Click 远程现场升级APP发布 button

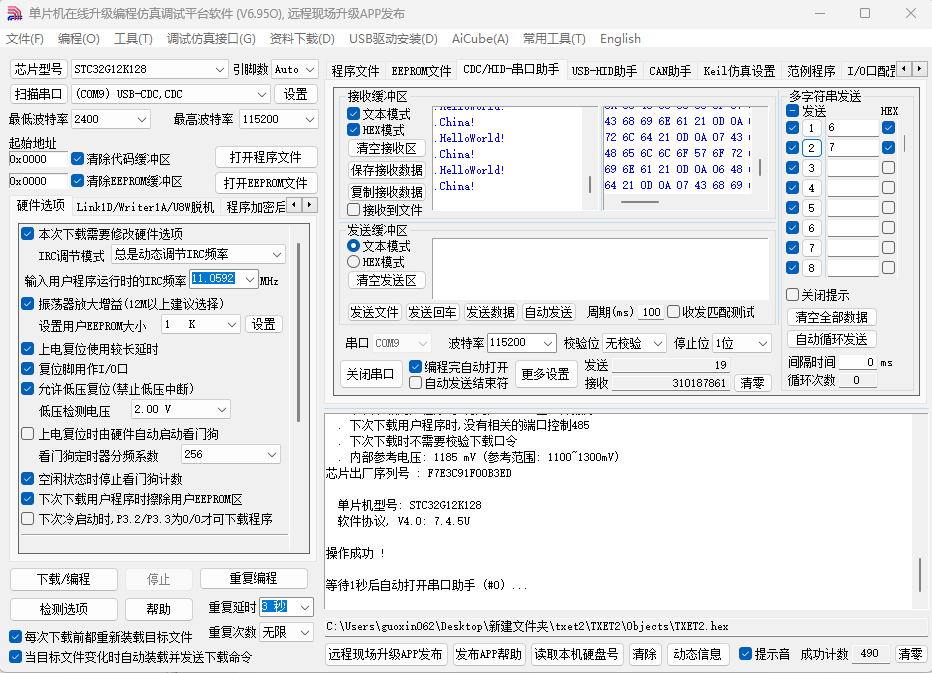[x=385, y=654]
